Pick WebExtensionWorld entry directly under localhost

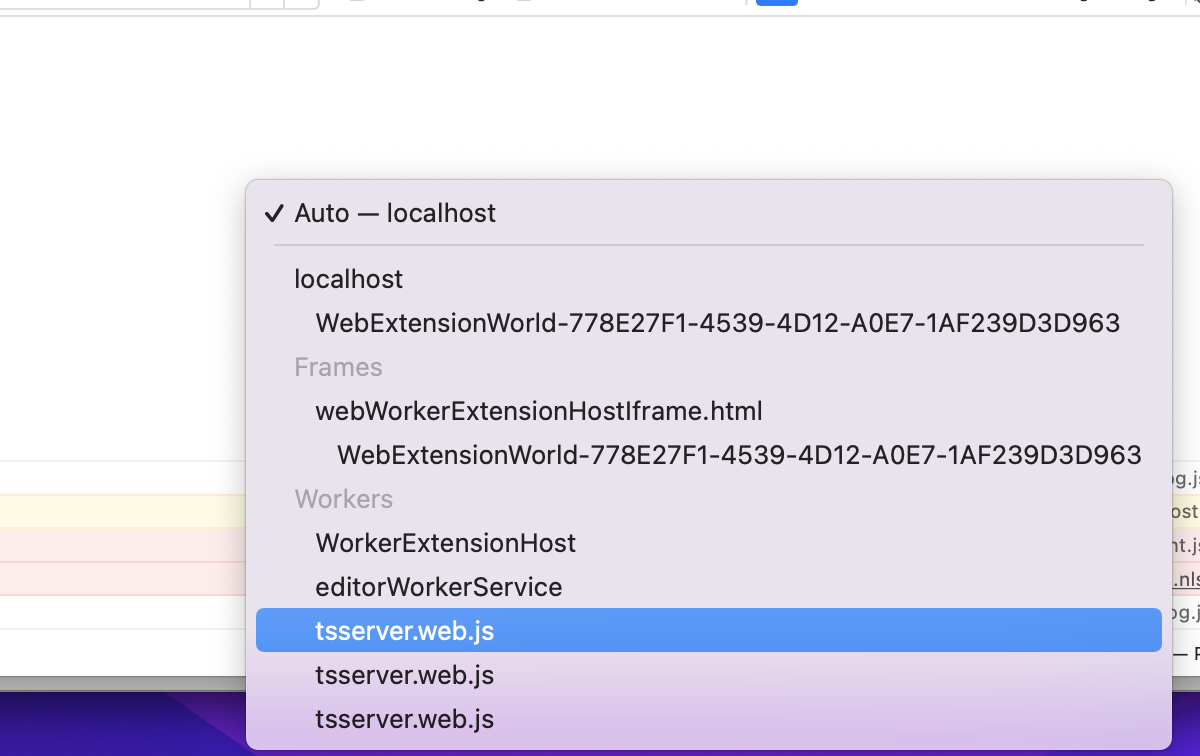708,323
